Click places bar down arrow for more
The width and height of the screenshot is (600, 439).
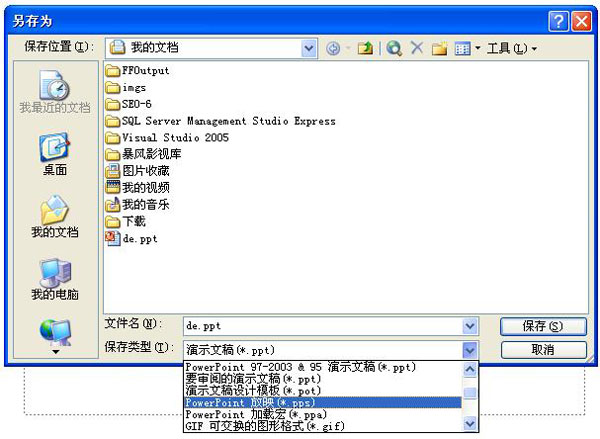click(x=56, y=352)
